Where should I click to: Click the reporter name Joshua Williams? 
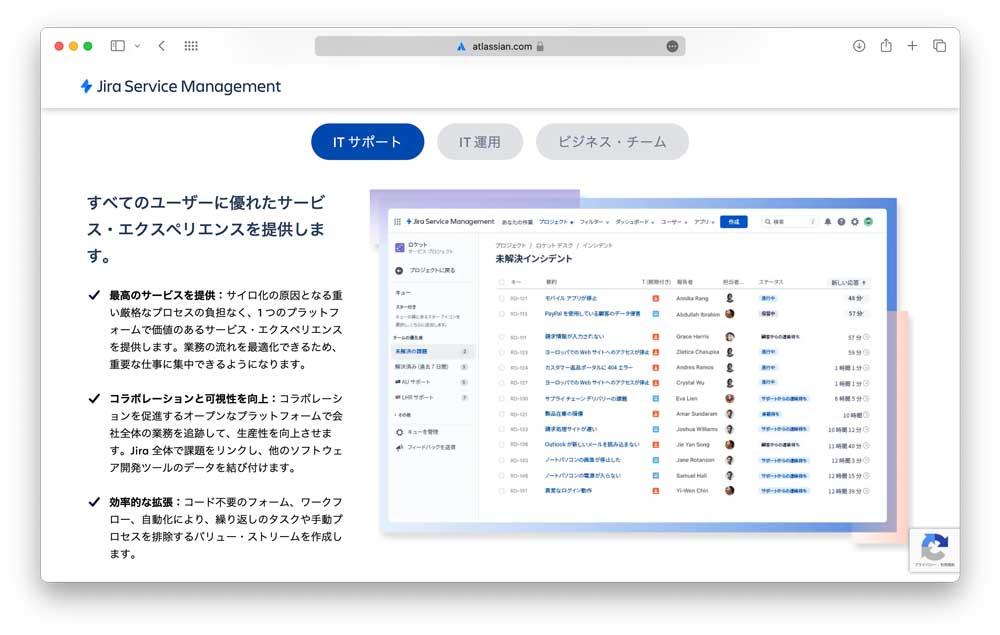point(696,429)
